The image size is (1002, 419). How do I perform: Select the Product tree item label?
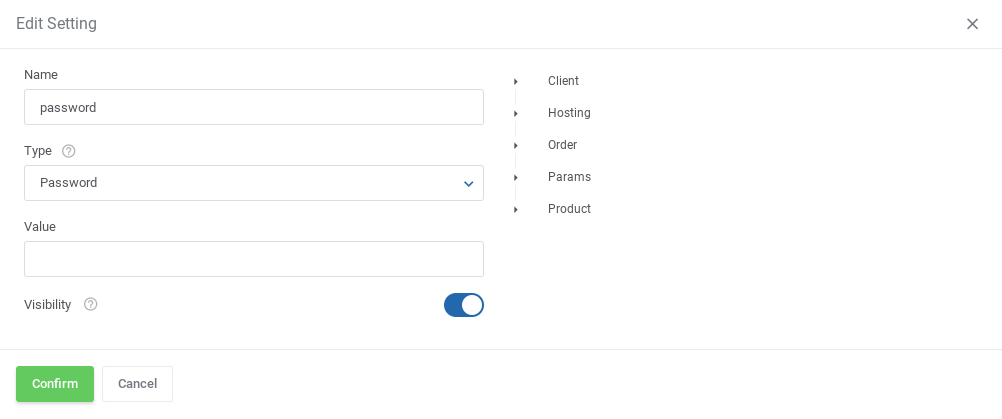click(569, 209)
